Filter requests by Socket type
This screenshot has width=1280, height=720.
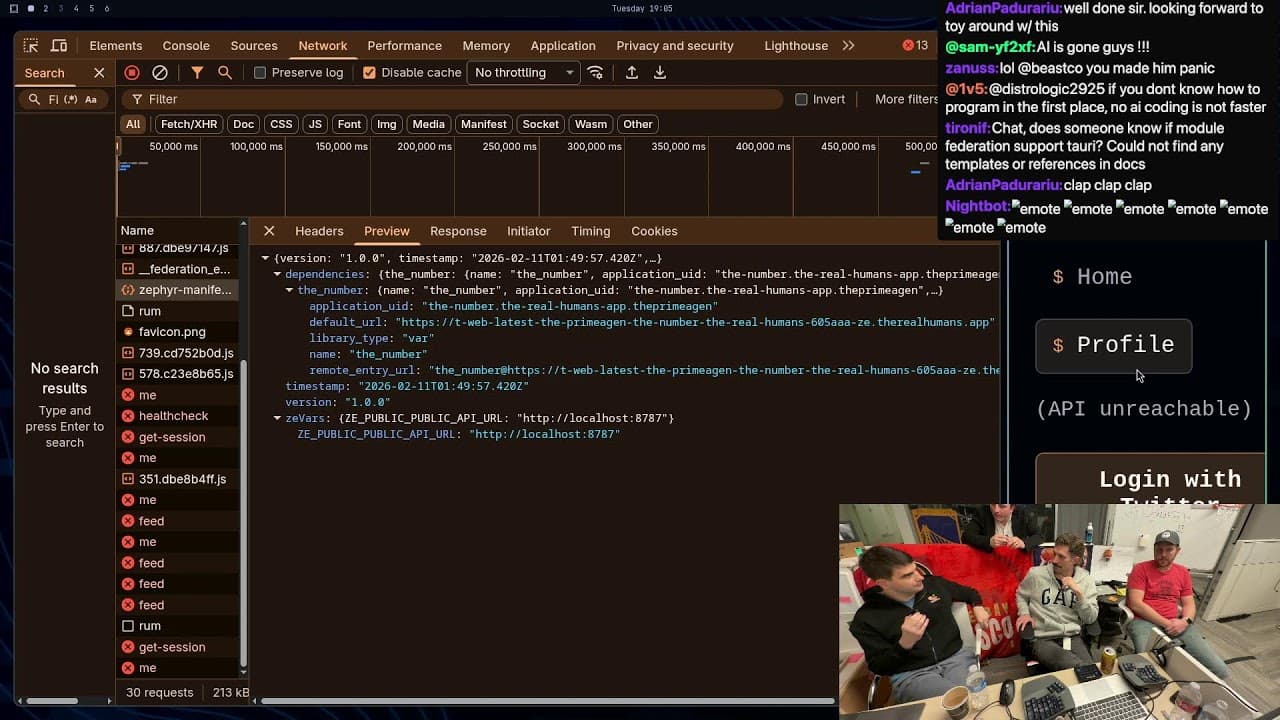(540, 124)
